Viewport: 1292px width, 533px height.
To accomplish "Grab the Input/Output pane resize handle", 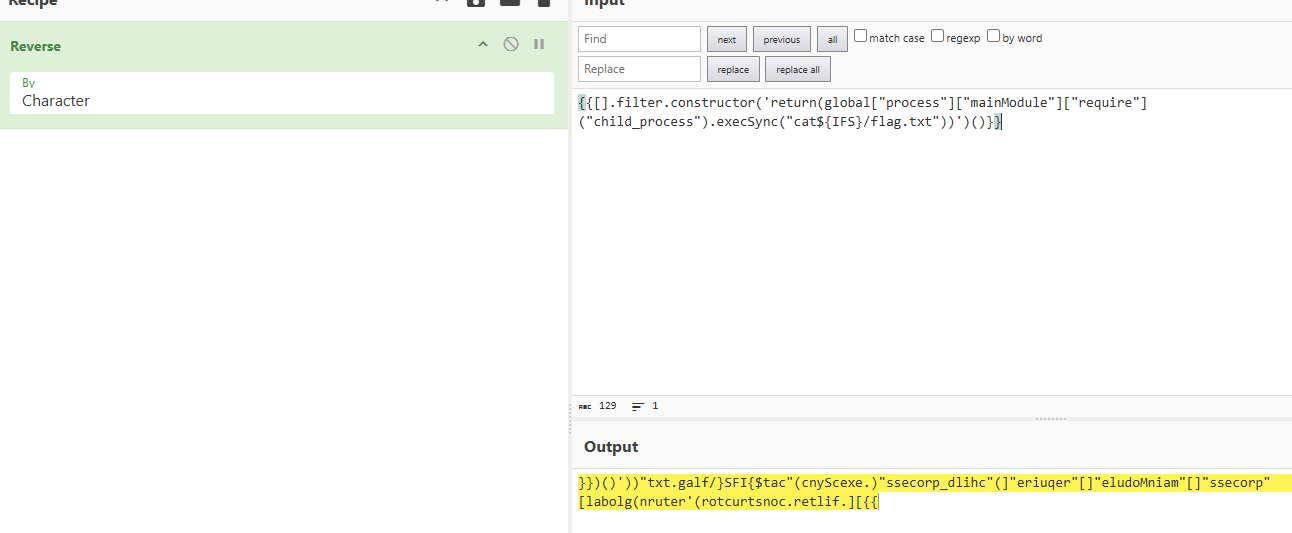I will 1050,419.
